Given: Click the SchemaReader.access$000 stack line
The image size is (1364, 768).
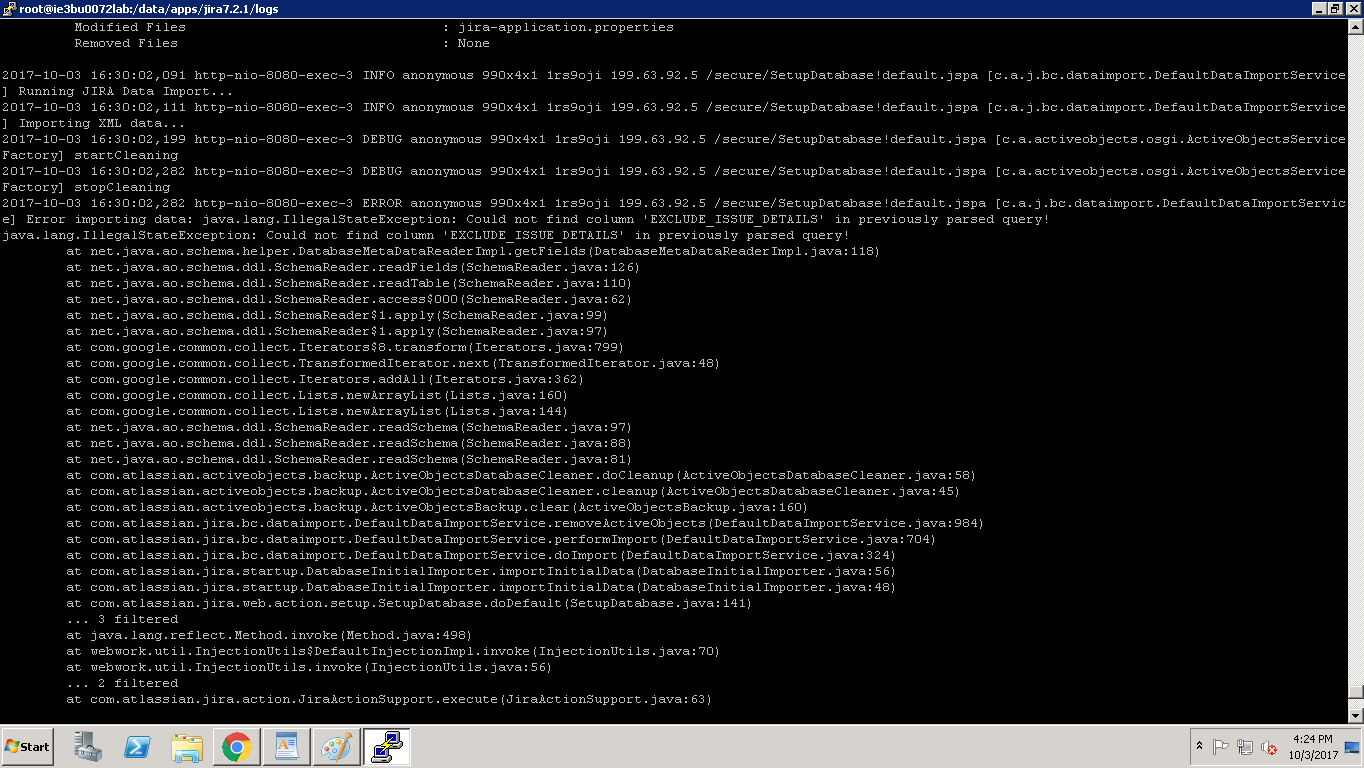Looking at the screenshot, I should tap(349, 299).
